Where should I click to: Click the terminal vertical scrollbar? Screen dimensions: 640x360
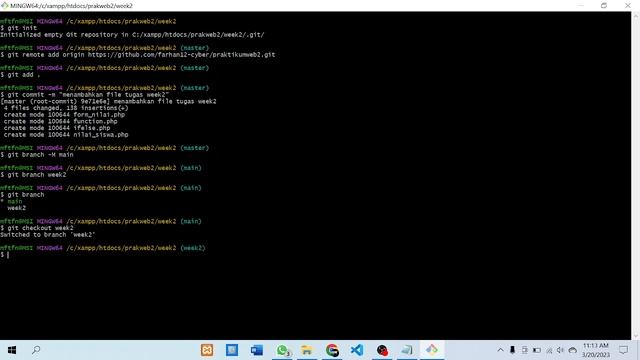click(x=636, y=176)
